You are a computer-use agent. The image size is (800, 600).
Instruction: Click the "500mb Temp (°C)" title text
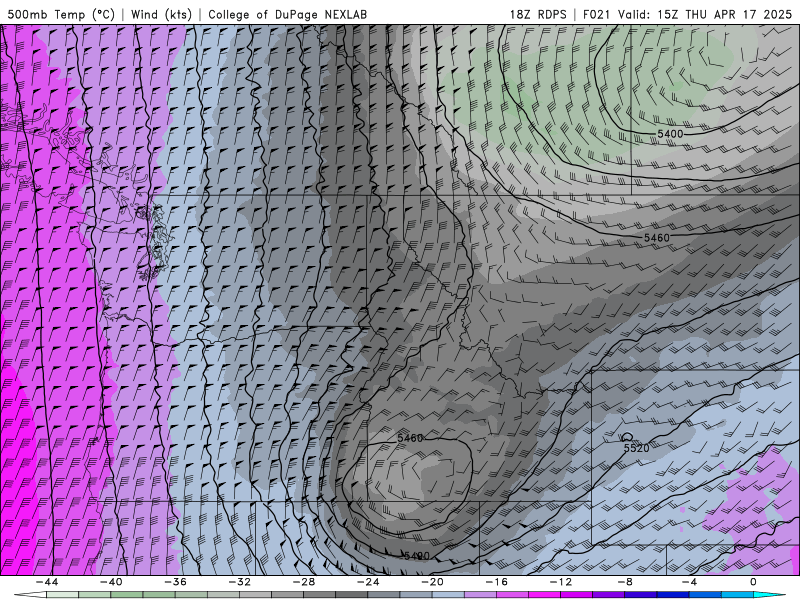(x=60, y=14)
